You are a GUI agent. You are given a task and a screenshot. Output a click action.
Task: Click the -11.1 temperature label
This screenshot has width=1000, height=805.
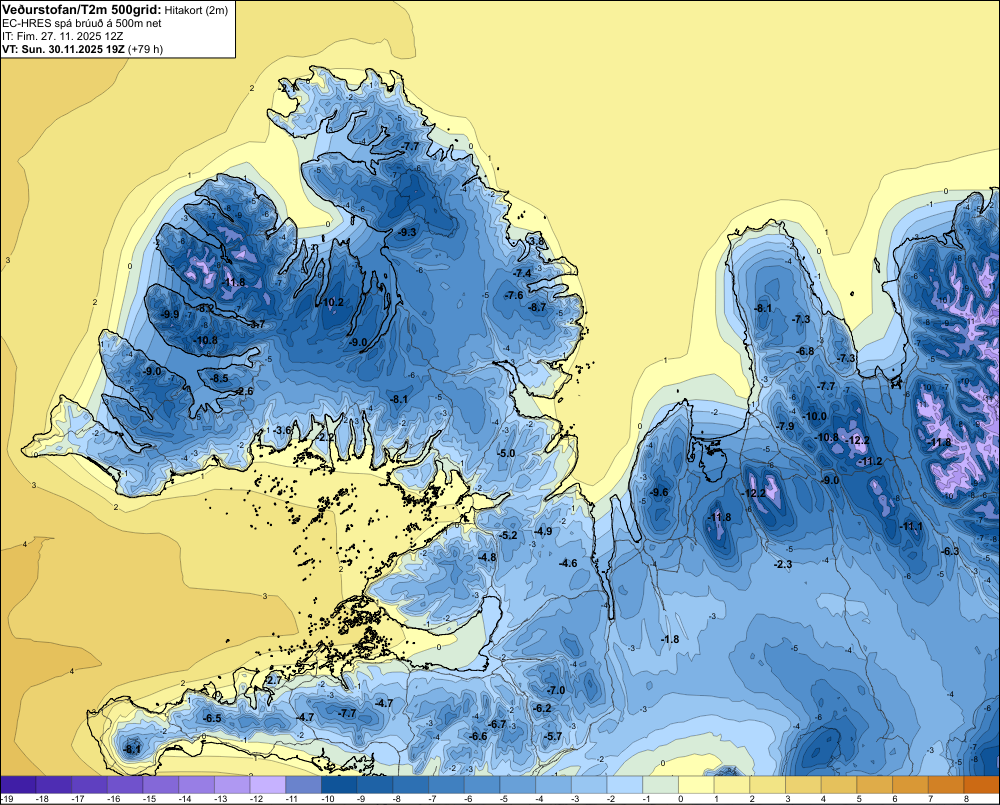[x=911, y=526]
